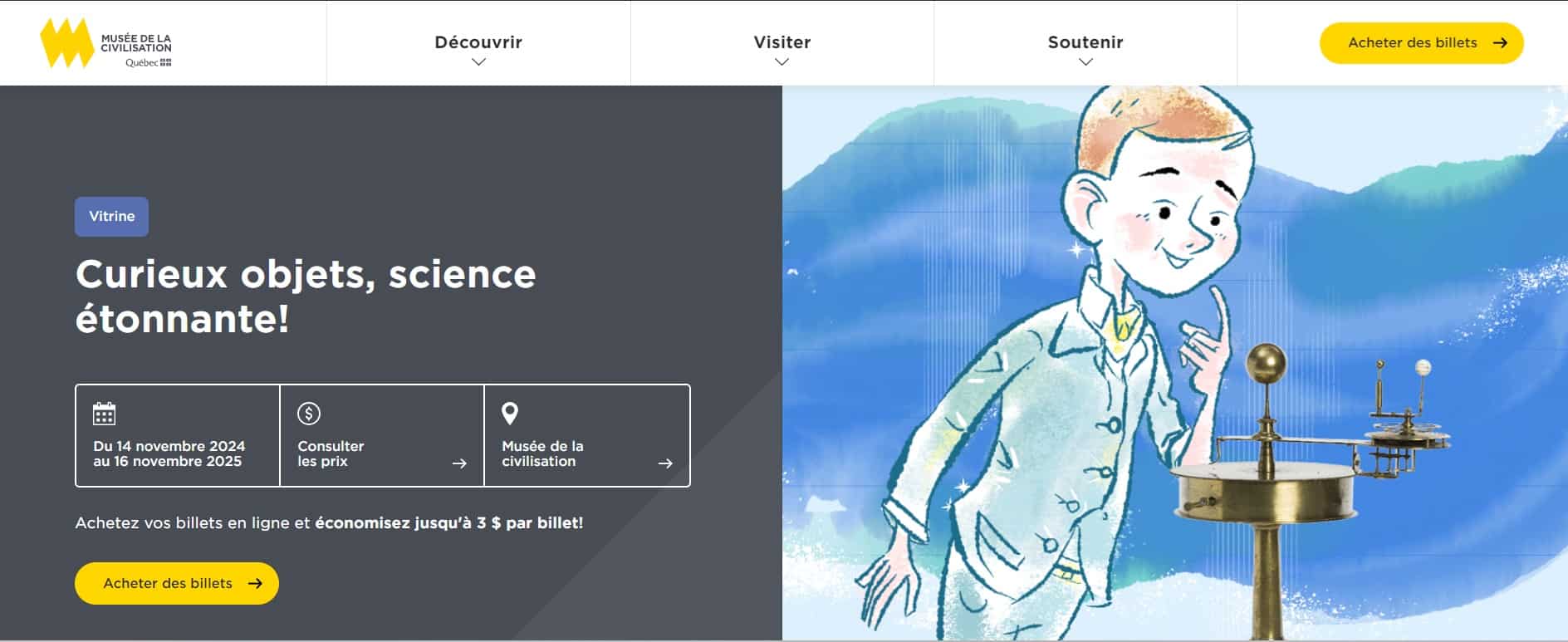Click the yellow Musée de la civilisation logo

(66, 43)
